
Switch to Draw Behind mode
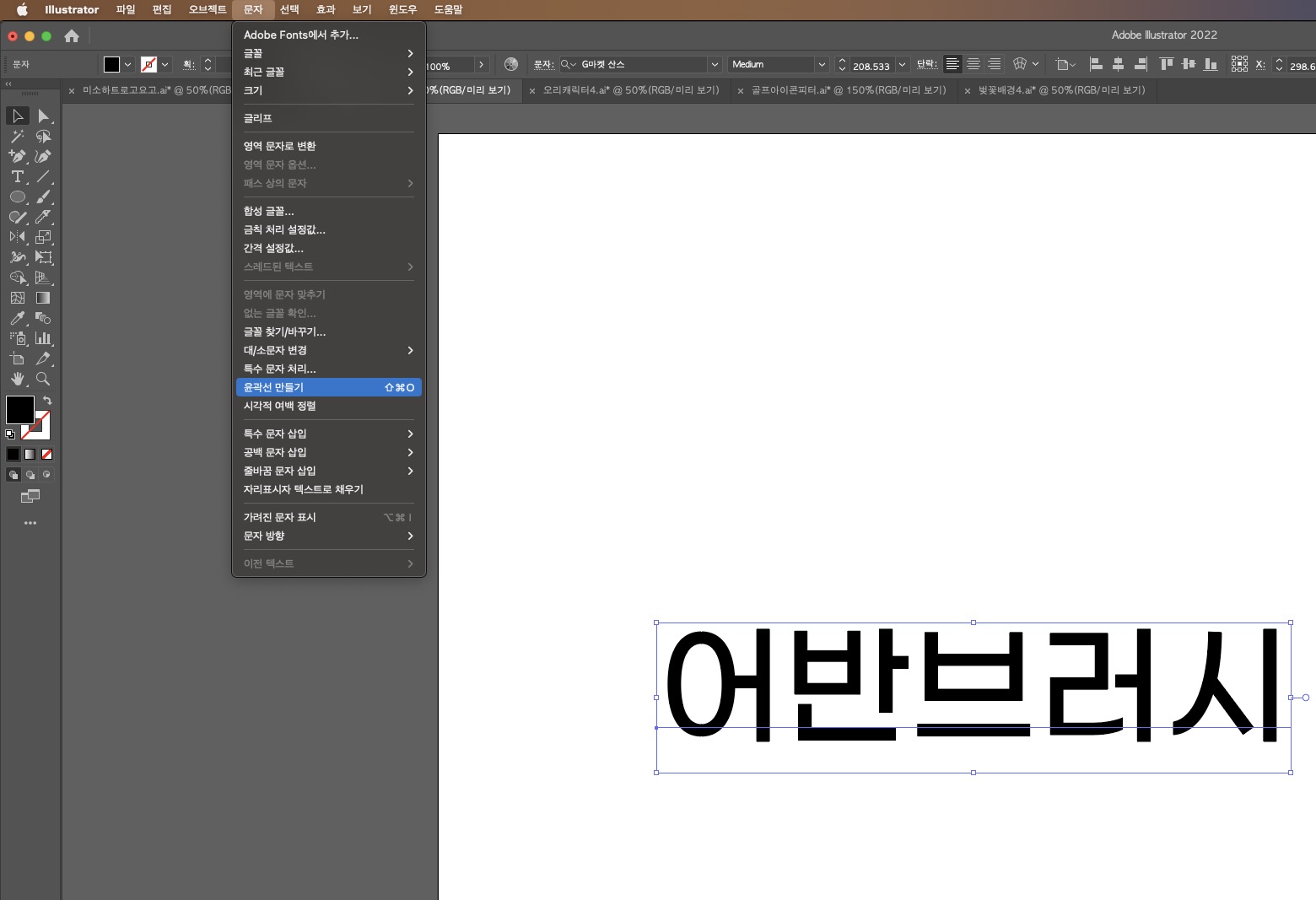point(30,475)
